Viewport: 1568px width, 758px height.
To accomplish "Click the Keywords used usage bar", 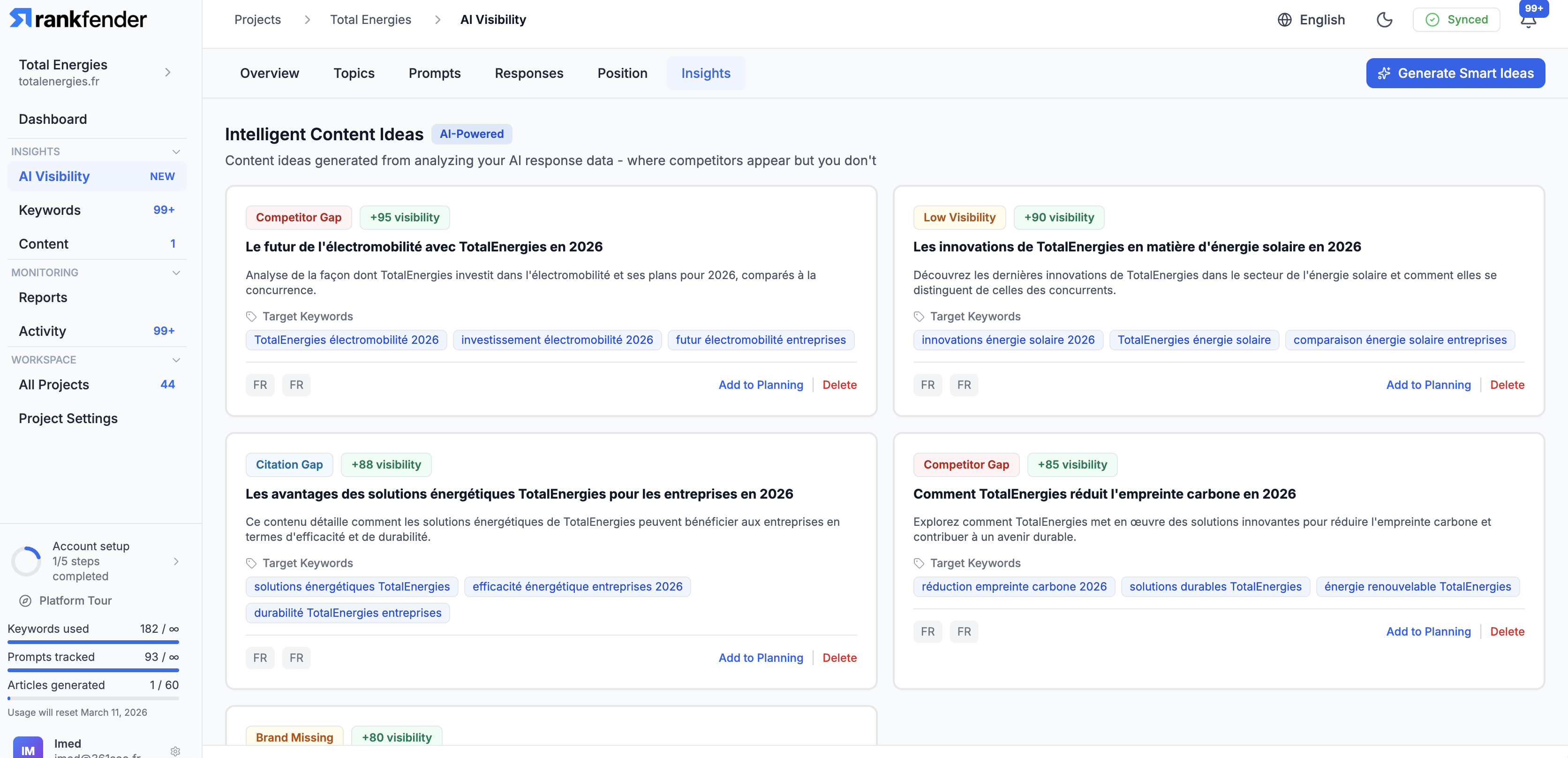I will coord(93,642).
